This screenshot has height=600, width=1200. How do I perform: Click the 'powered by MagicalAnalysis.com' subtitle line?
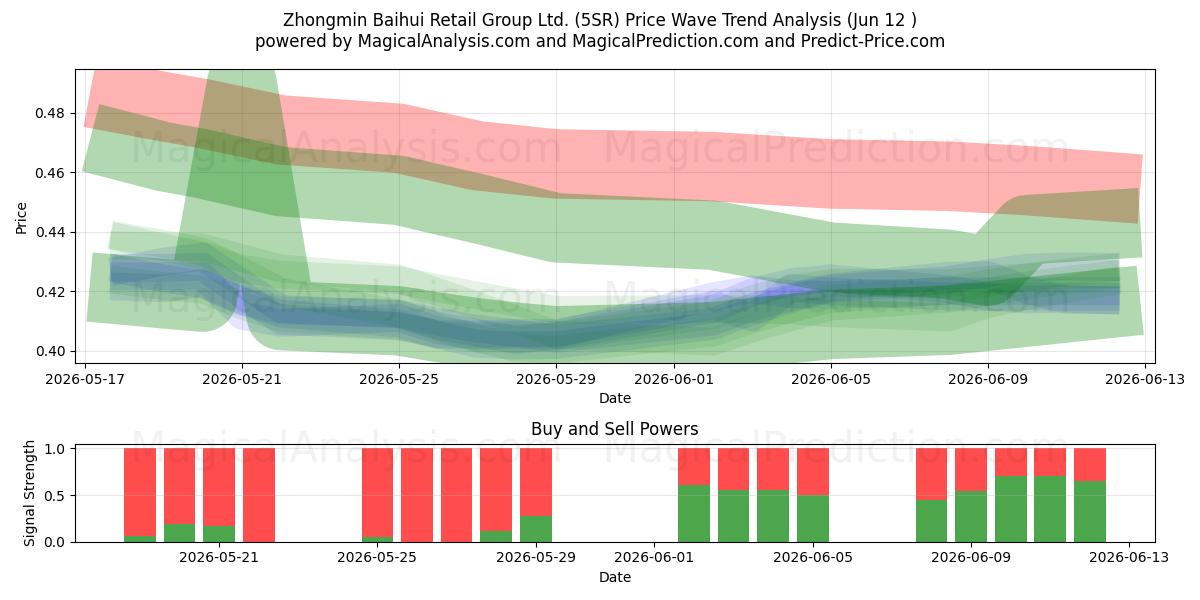tap(600, 41)
